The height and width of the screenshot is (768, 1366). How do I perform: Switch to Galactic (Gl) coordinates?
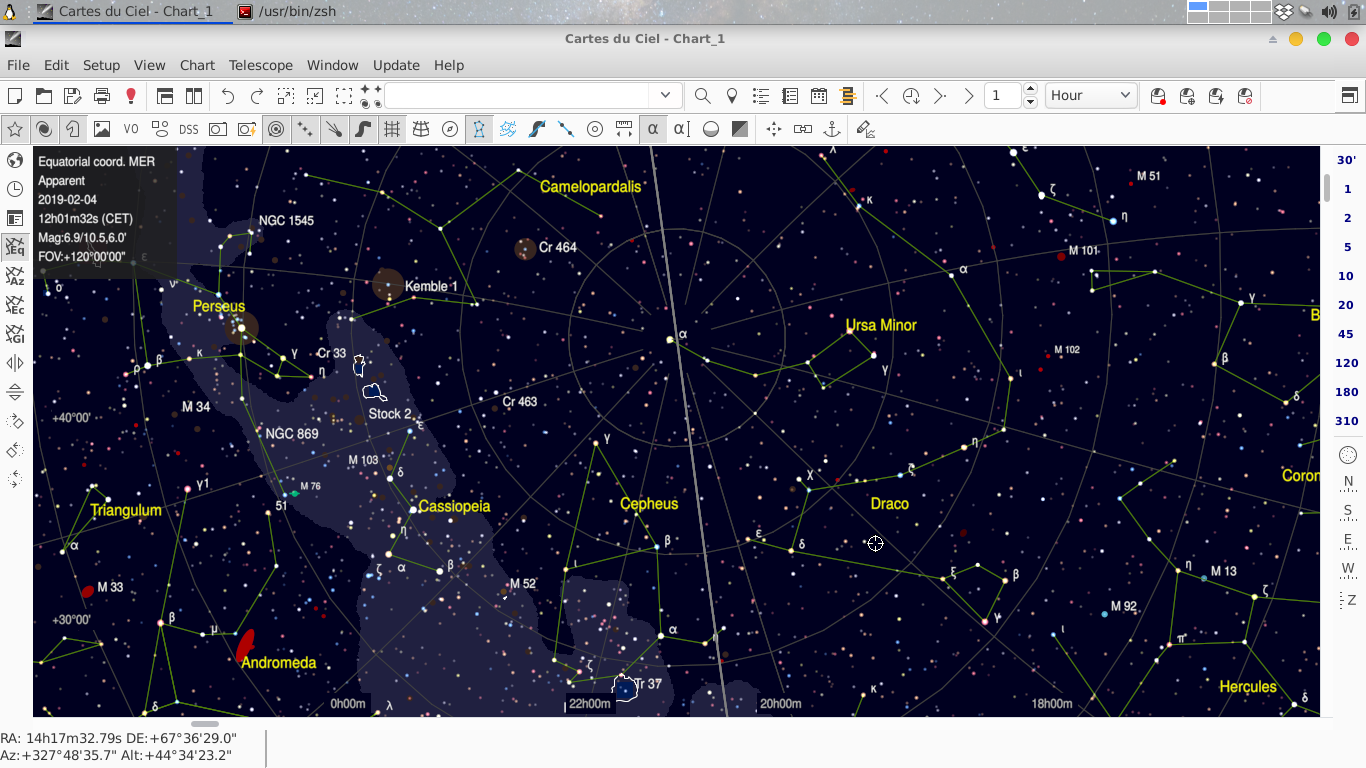(x=15, y=334)
